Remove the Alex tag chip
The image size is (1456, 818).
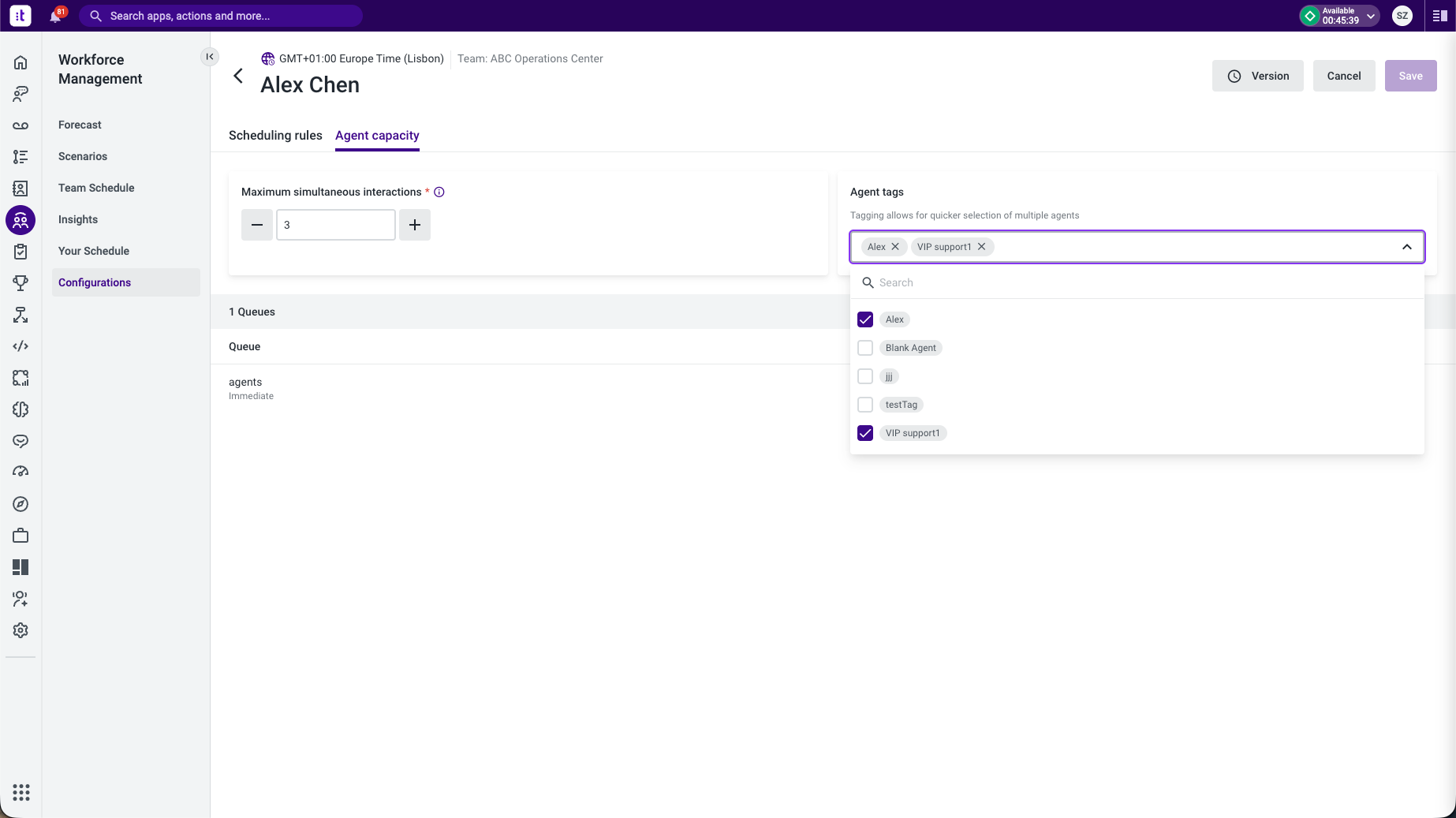coord(895,247)
